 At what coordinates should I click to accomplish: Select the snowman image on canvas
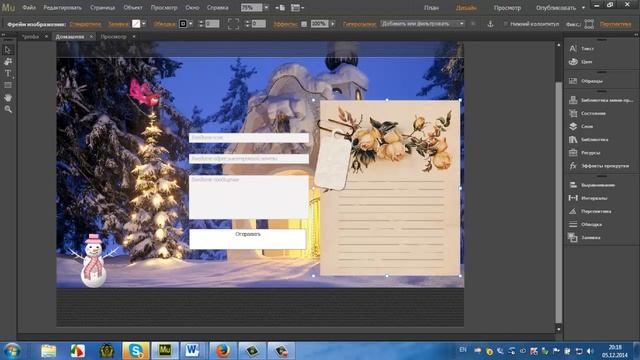[94, 260]
